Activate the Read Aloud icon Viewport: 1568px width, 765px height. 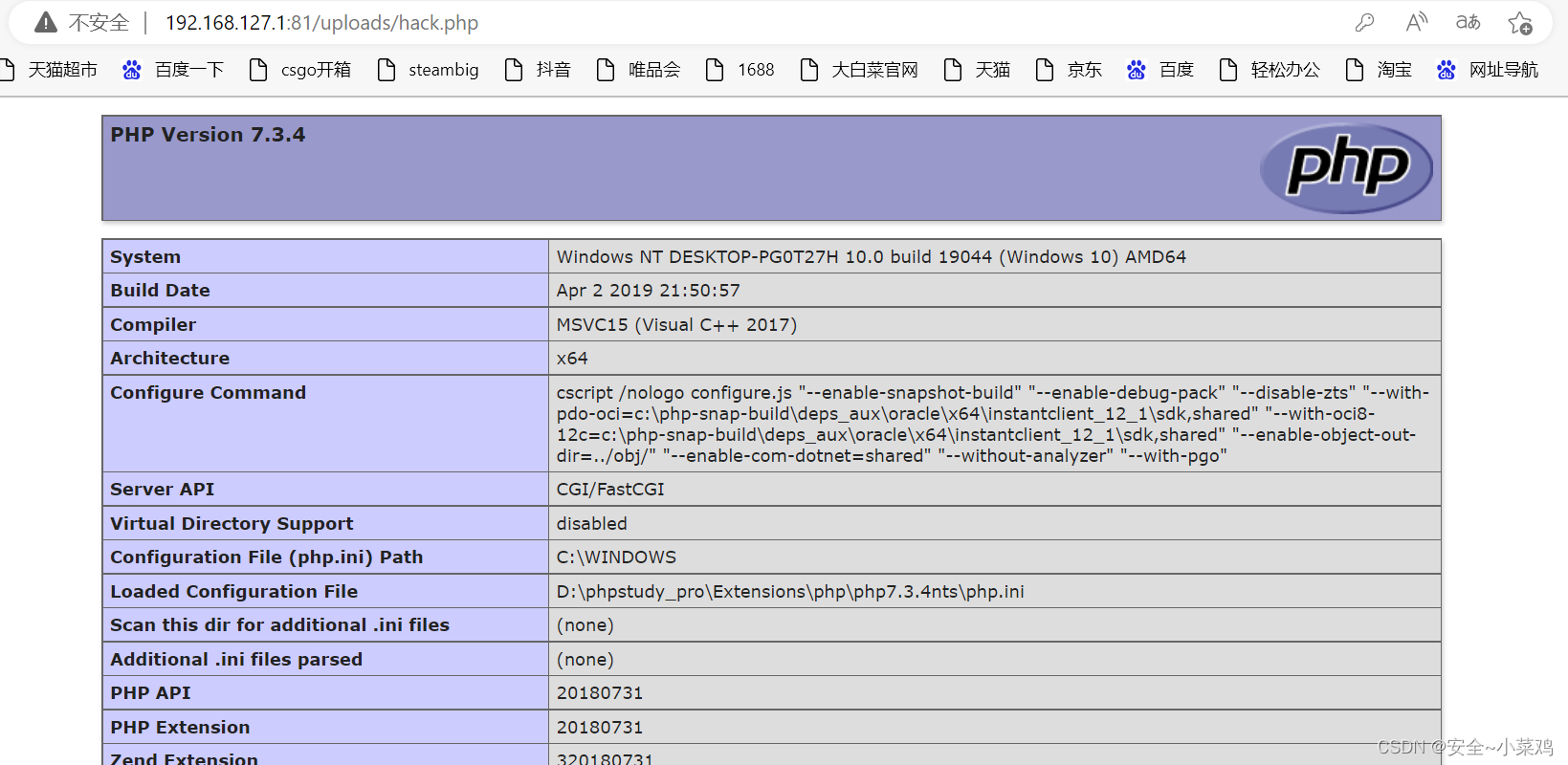click(1417, 22)
